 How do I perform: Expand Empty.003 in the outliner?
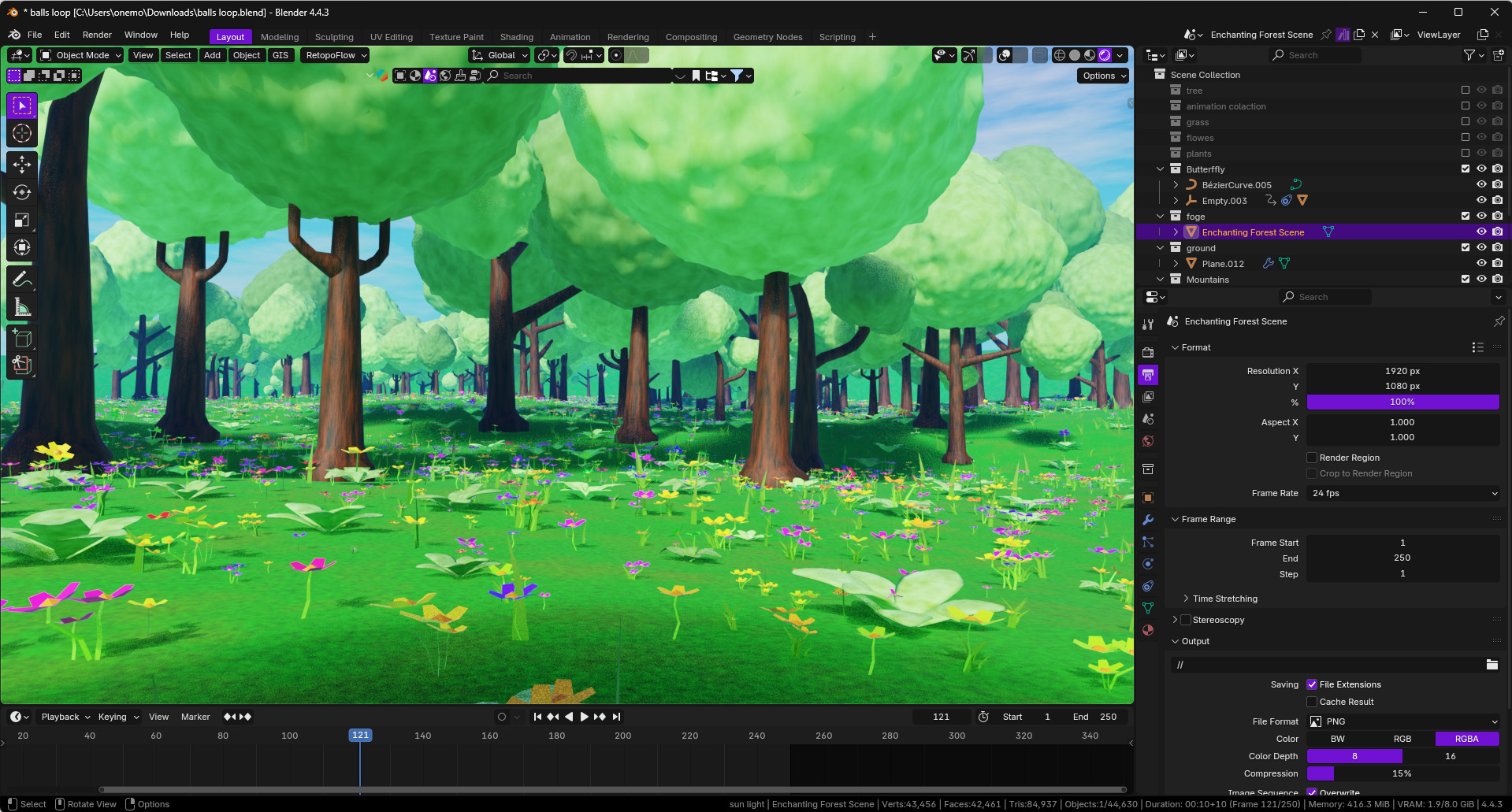[x=1176, y=201]
